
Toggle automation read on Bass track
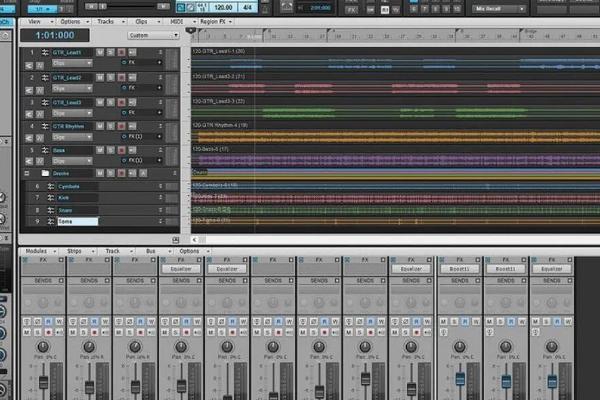(29, 161)
